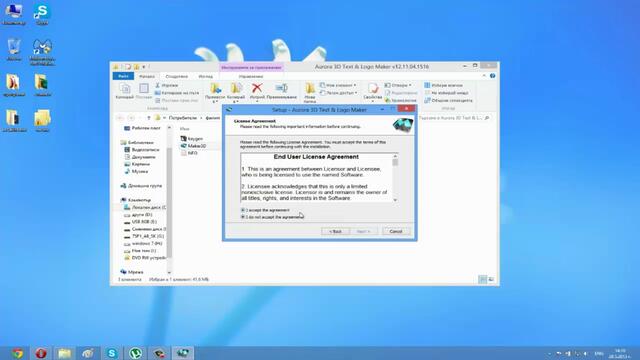
Task: Click the Next button in Setup wizard
Action: tap(364, 231)
